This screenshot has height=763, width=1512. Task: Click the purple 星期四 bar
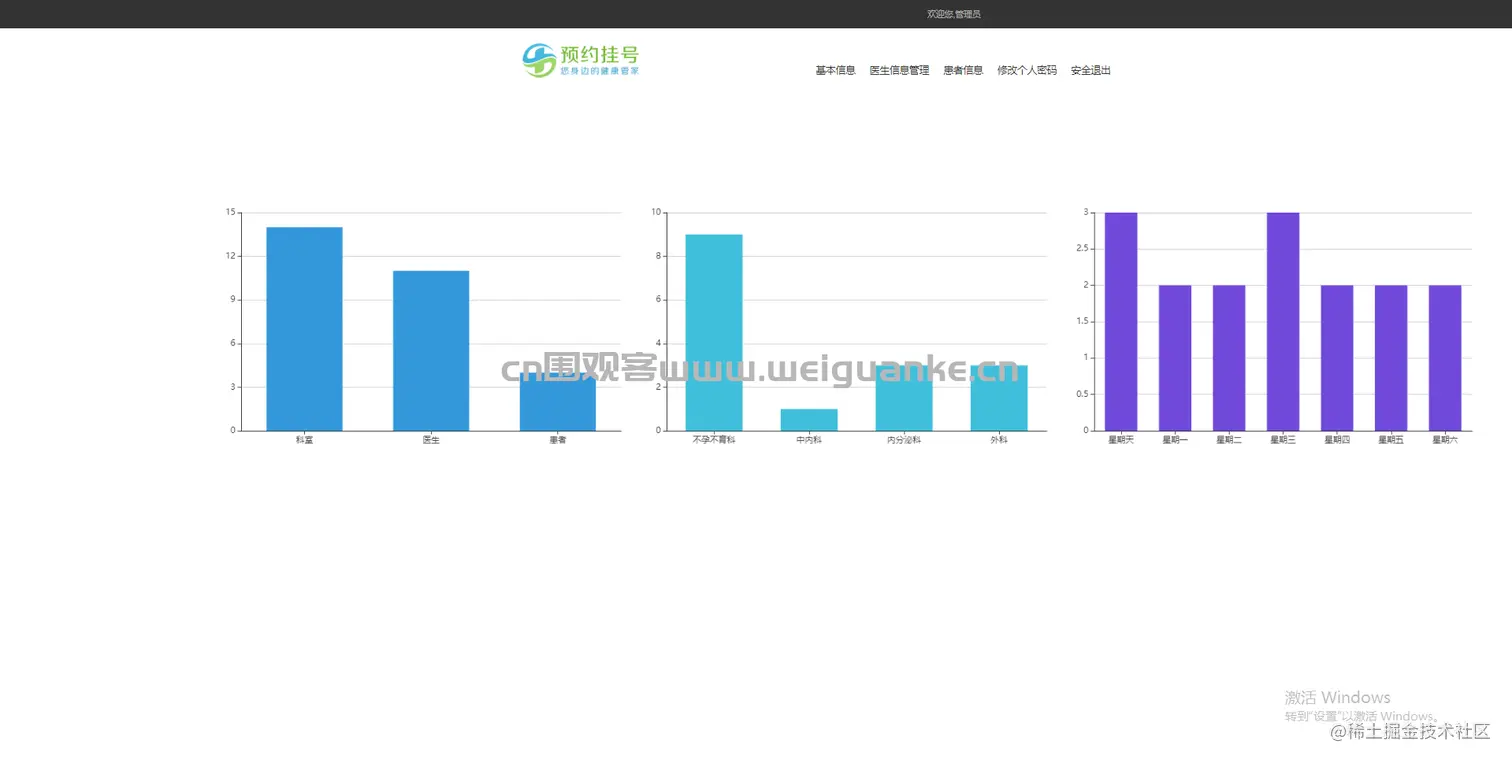(1337, 358)
